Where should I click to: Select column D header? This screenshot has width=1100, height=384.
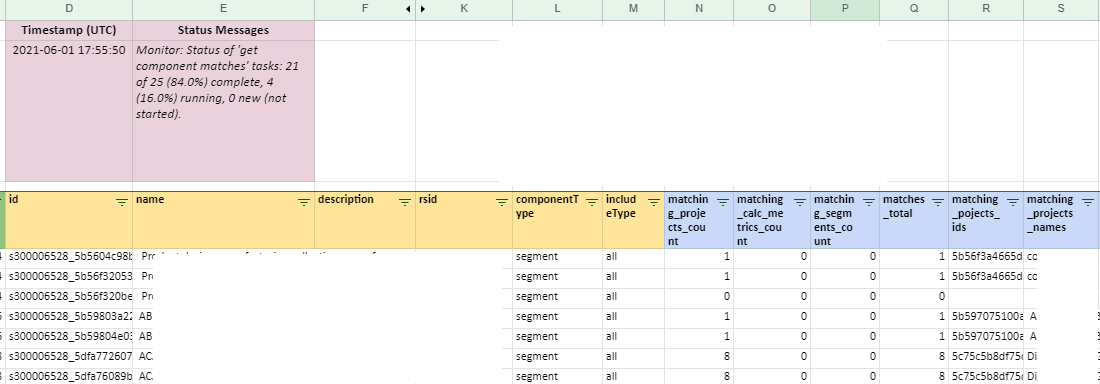click(69, 9)
